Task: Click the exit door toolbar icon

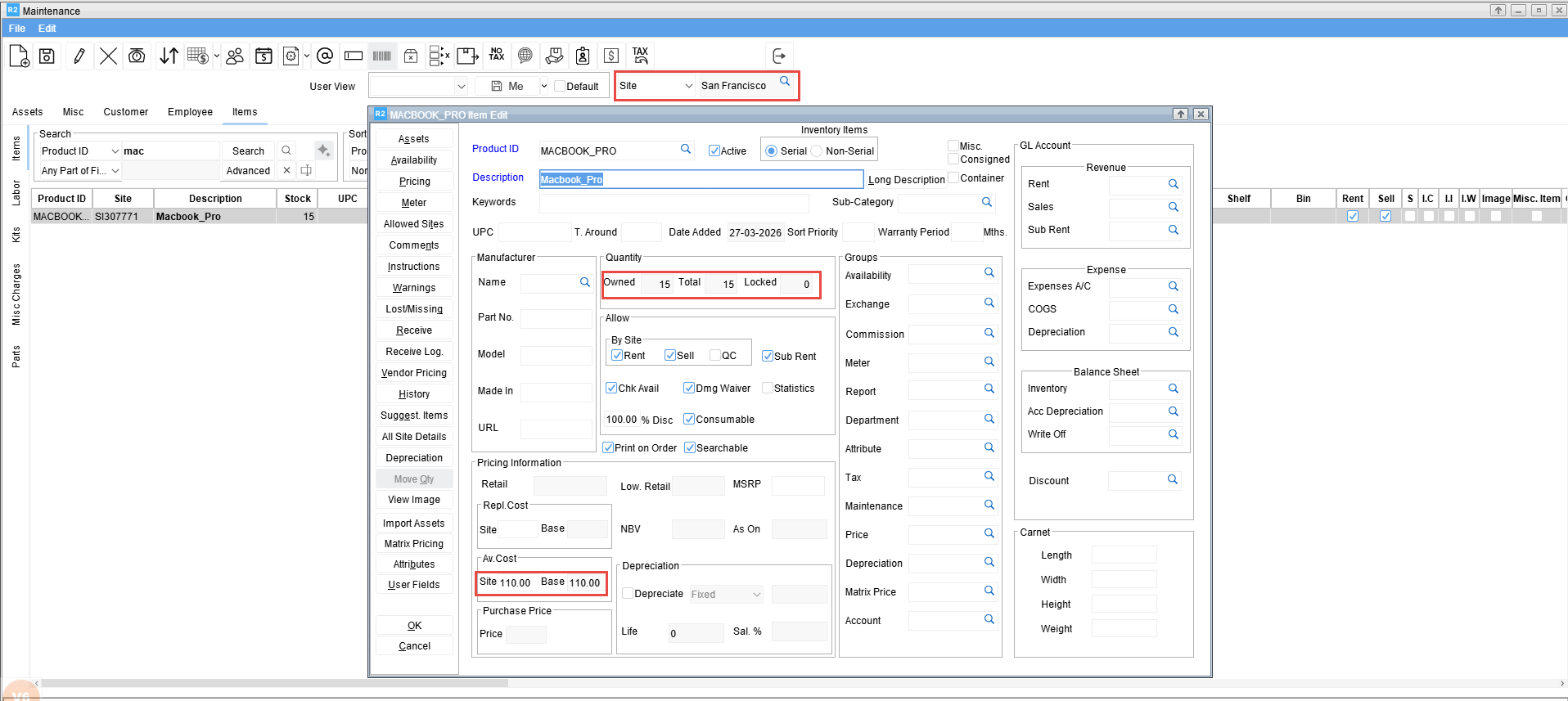Action: (x=779, y=56)
